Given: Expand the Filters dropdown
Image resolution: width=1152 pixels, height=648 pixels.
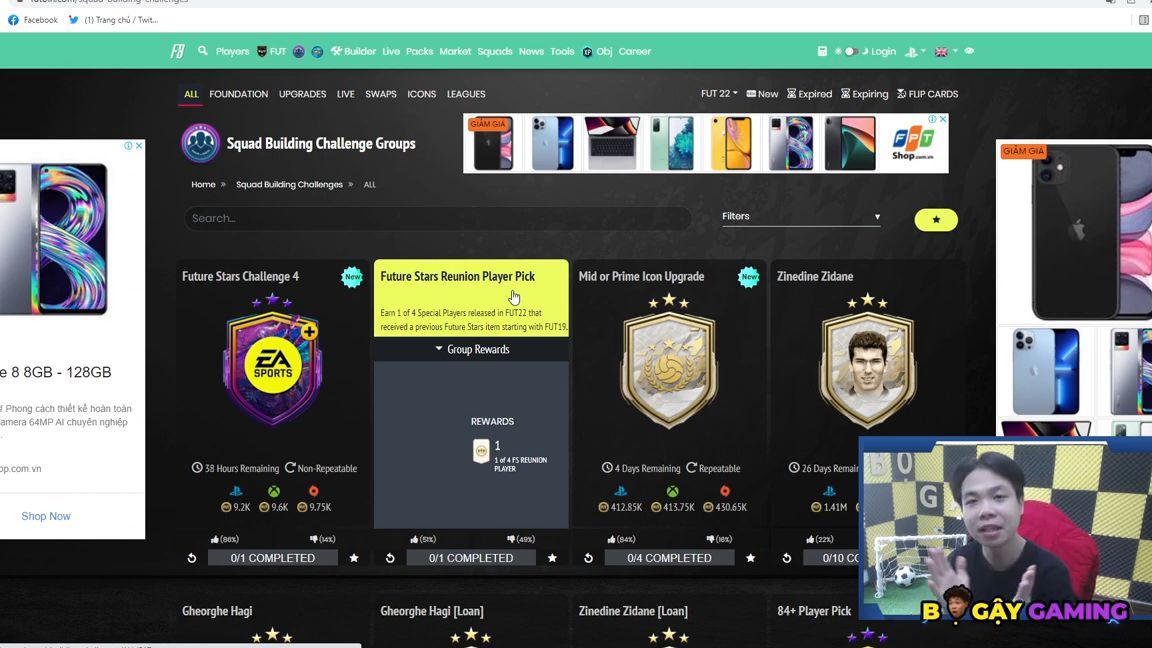Looking at the screenshot, I should [801, 217].
